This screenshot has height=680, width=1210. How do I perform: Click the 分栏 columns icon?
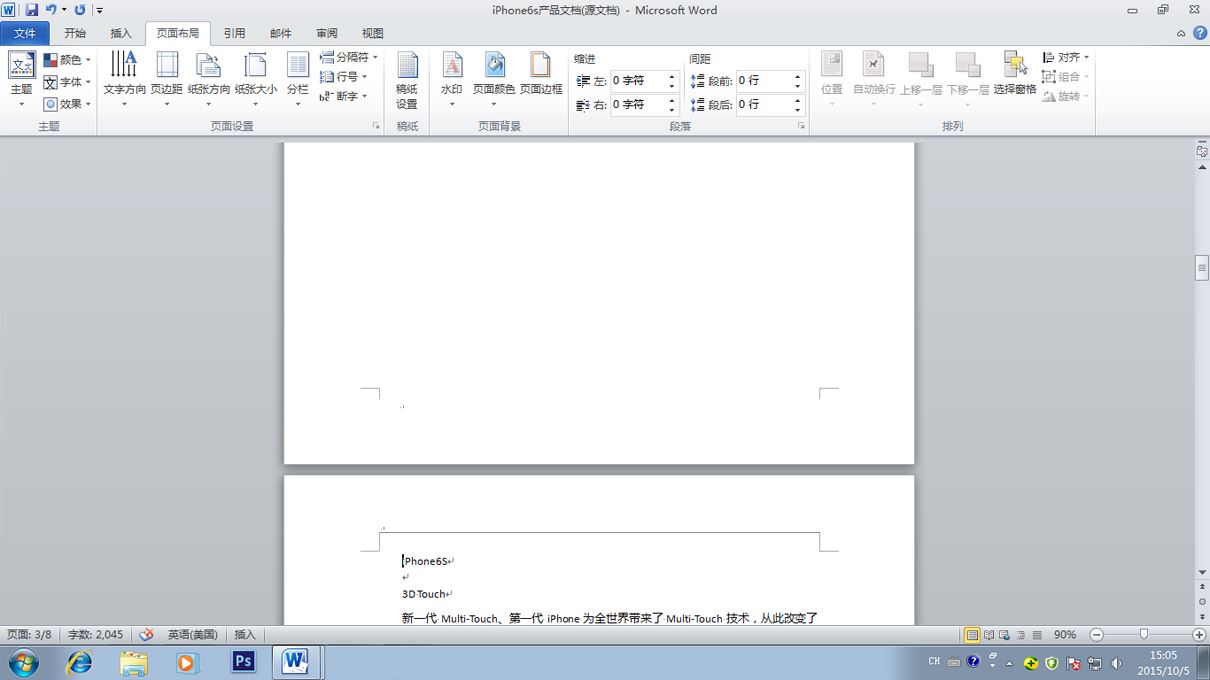[x=298, y=65]
